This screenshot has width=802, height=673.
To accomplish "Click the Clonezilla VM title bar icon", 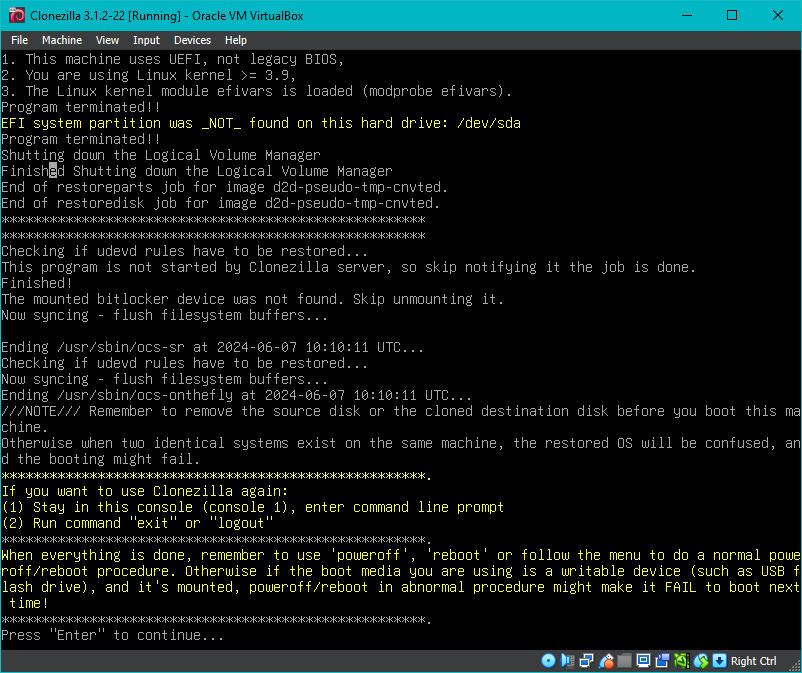I will pyautogui.click(x=16, y=15).
